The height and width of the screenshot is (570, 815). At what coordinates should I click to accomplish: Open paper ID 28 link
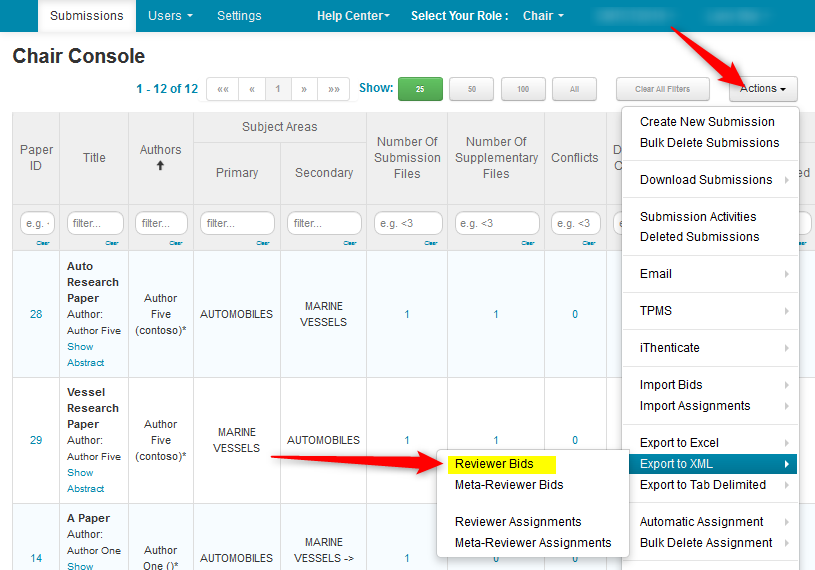[x=36, y=314]
